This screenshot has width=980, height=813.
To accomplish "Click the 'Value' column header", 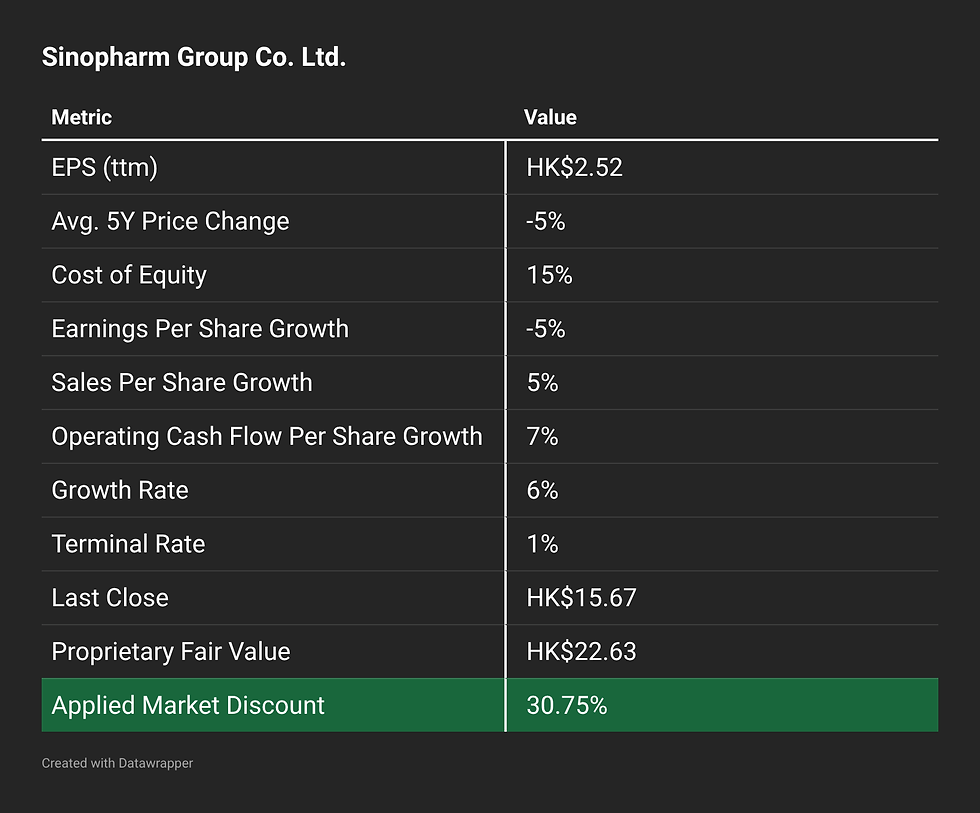I will pos(550,117).
